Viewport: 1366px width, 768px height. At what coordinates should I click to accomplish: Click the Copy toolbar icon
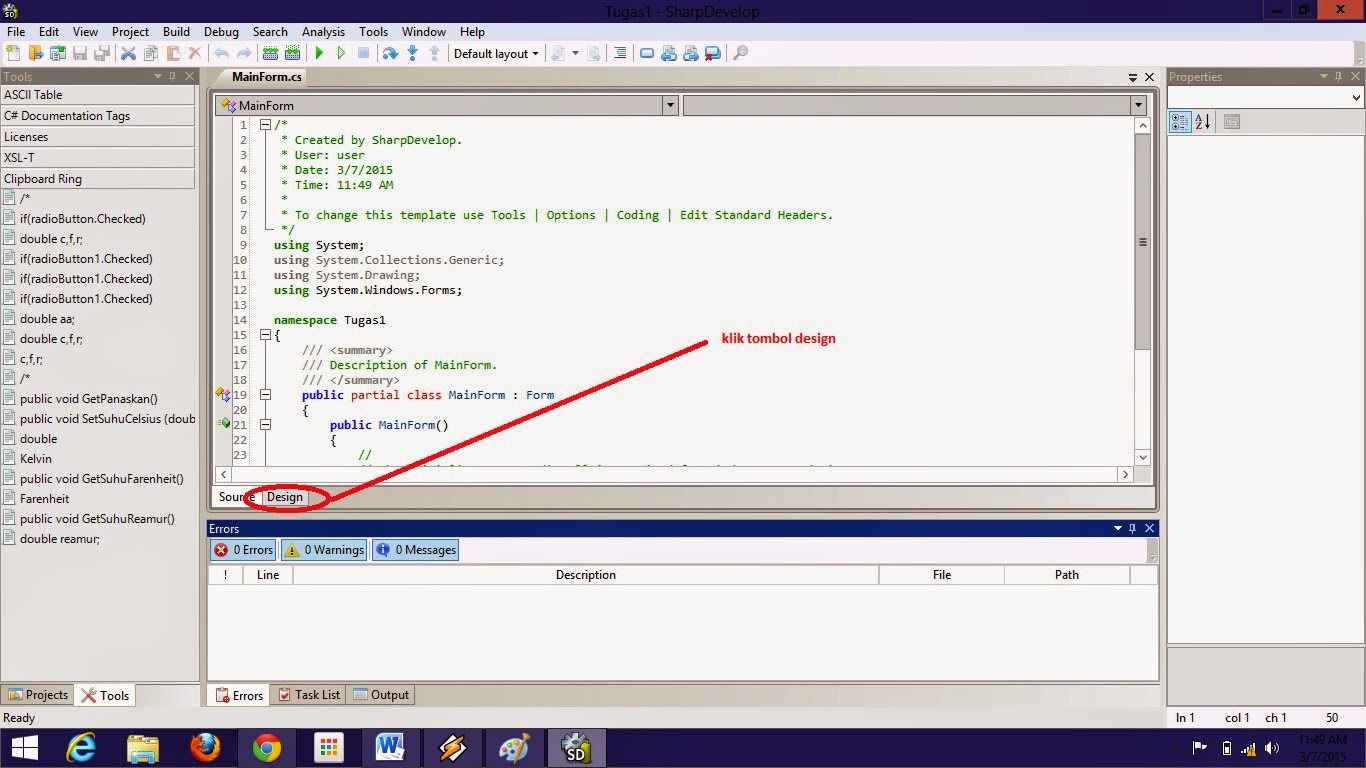pos(151,53)
